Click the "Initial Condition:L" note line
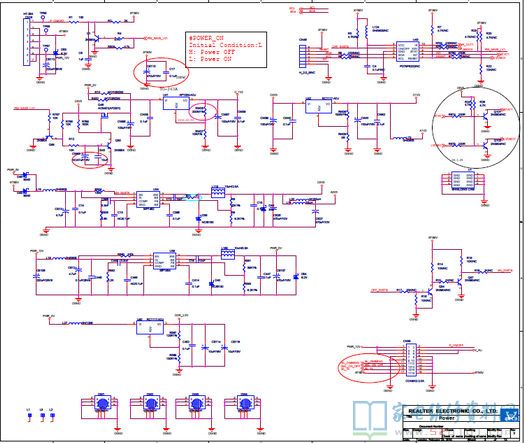The width and height of the screenshot is (525, 443). [x=226, y=45]
